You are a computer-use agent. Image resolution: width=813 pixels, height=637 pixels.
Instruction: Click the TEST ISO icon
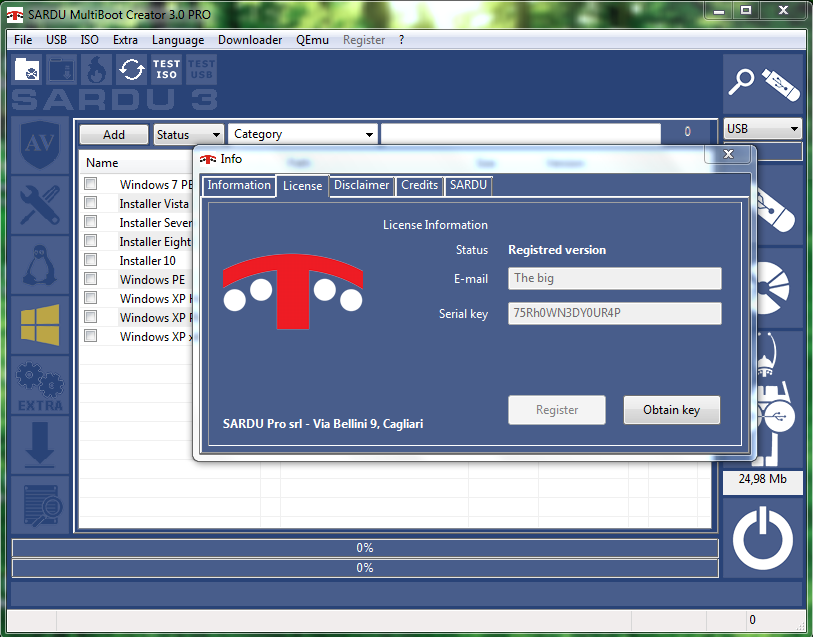(166, 69)
